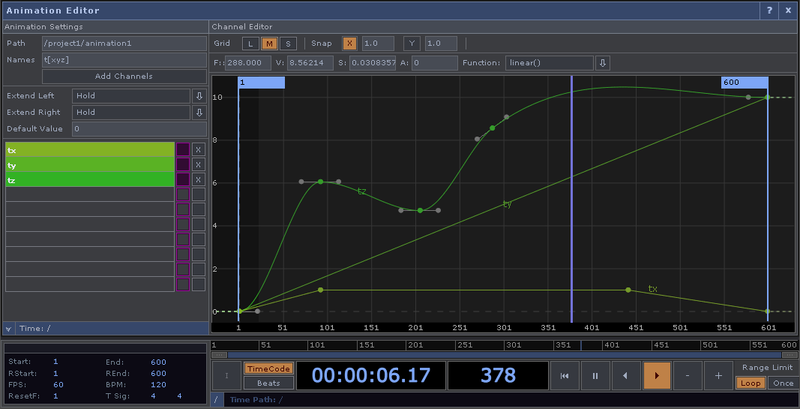Delete the ty channel with X button
The height and width of the screenshot is (409, 800).
(x=198, y=164)
